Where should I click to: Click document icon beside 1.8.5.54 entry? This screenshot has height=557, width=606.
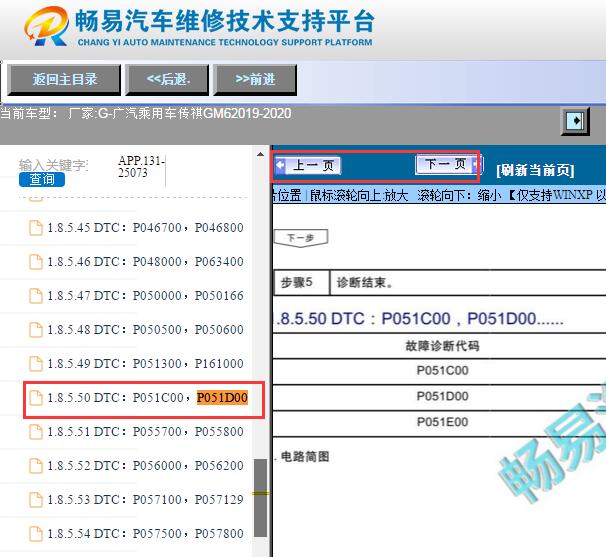(36, 534)
